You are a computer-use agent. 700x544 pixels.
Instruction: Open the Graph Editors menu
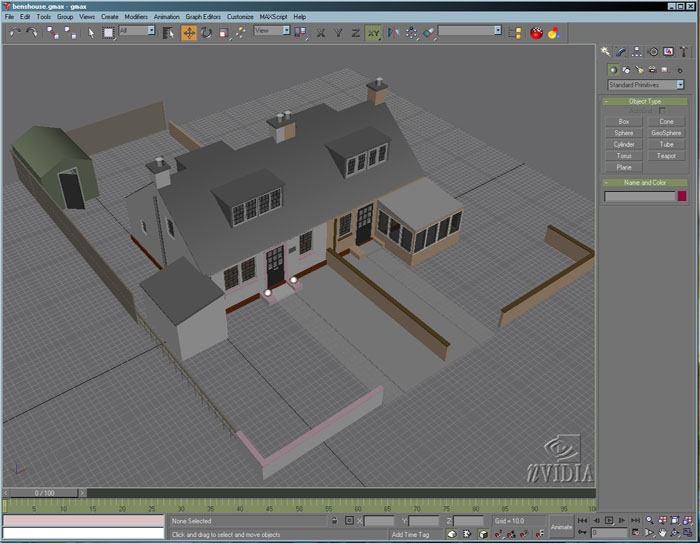coord(203,17)
